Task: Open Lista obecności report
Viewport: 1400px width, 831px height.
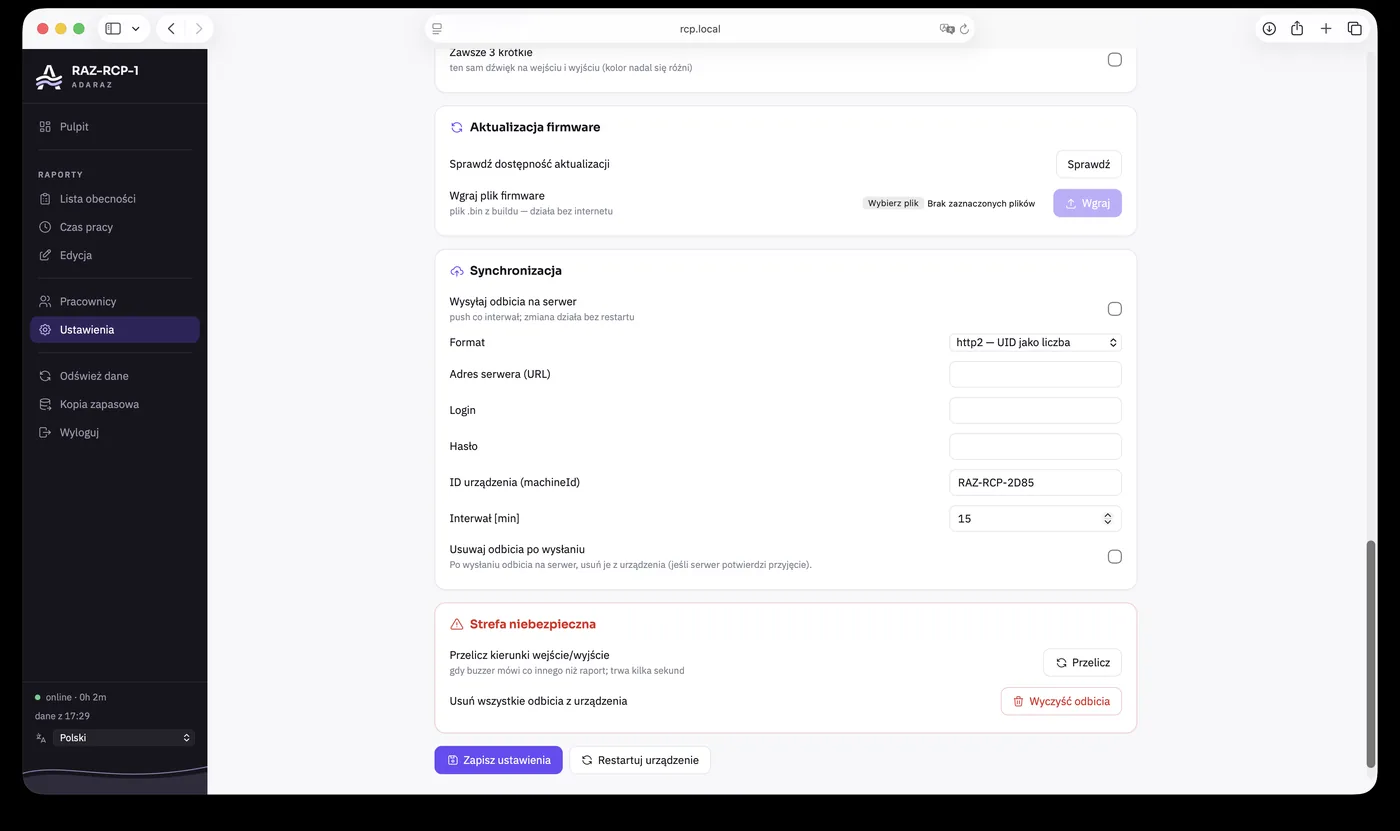Action: click(x=115, y=199)
